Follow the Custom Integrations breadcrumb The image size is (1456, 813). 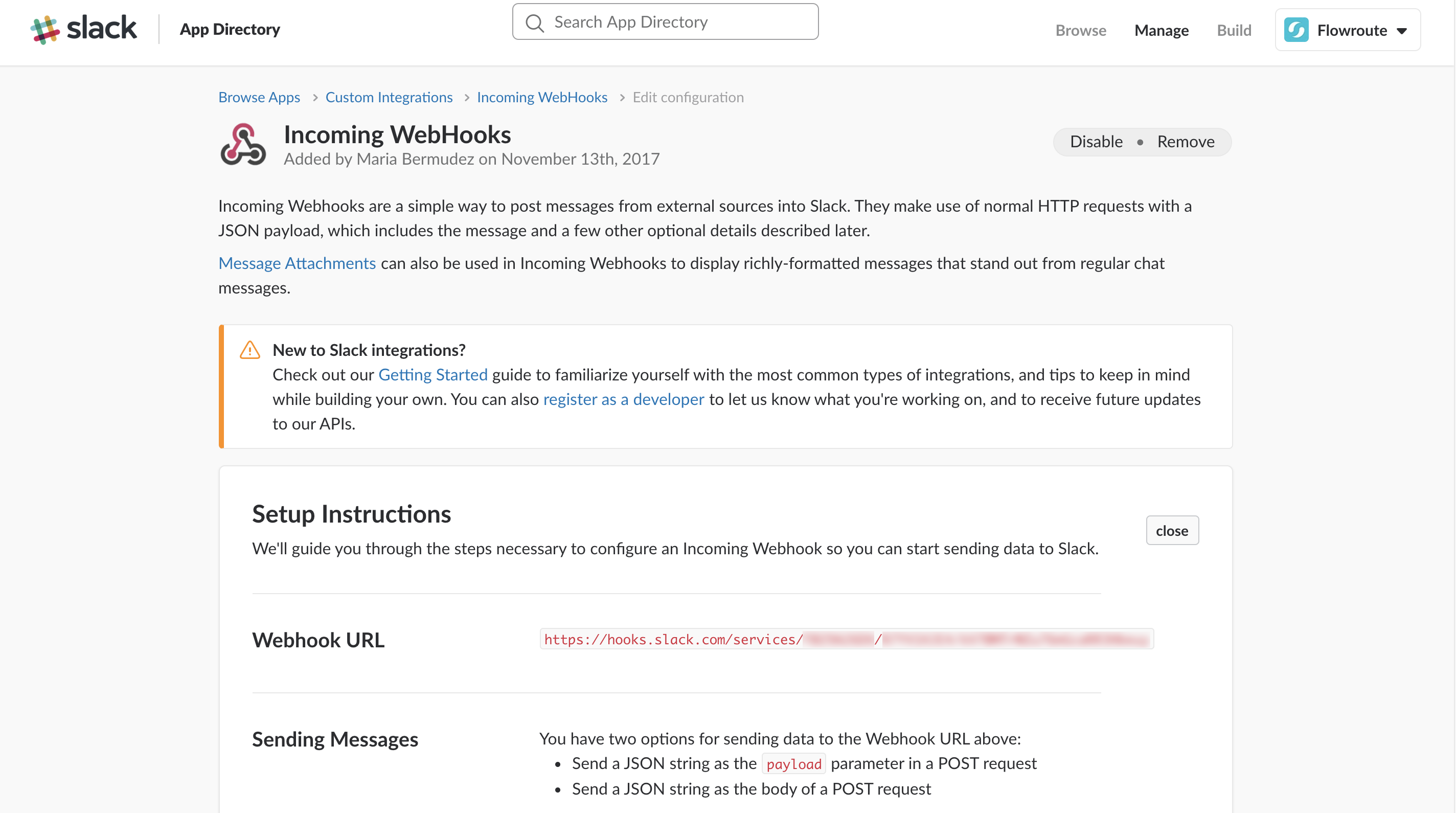click(x=389, y=97)
